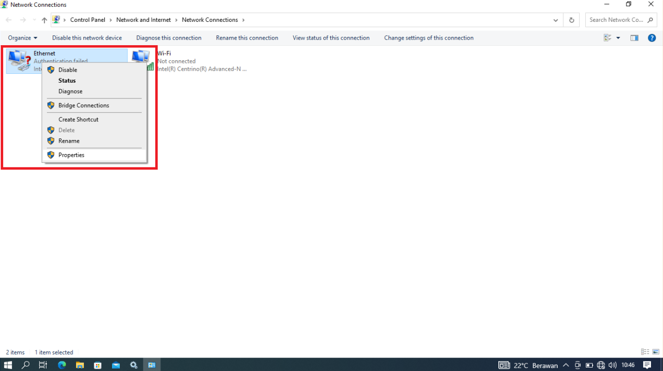Click Rename this connection toolbar command
Image resolution: width=663 pixels, height=371 pixels.
(247, 38)
